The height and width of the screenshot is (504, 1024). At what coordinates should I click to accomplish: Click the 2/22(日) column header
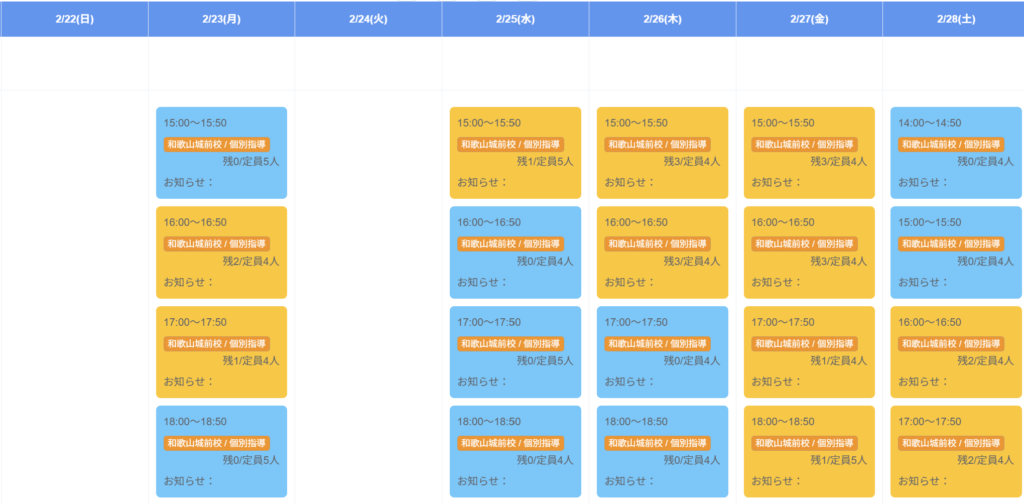point(74,19)
